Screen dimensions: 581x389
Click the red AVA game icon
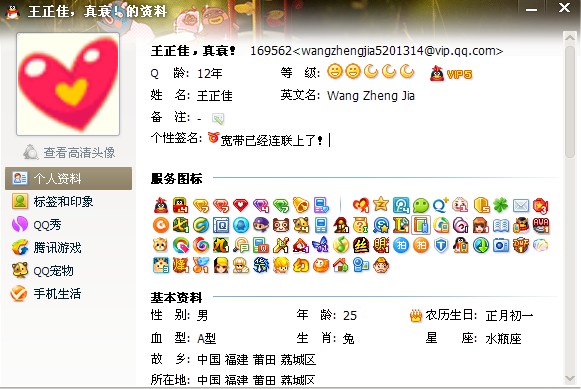coord(541,225)
